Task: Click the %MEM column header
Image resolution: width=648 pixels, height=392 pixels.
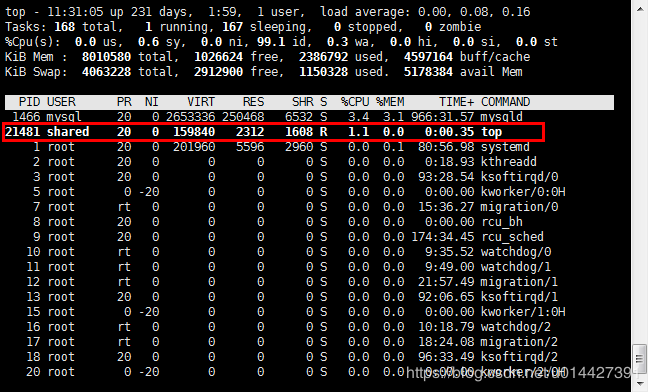Action: coord(390,102)
